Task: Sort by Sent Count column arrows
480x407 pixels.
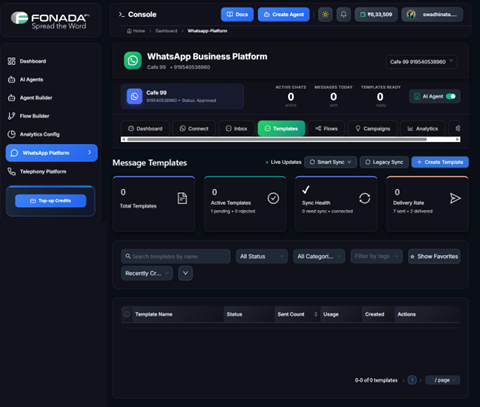Action: point(316,314)
